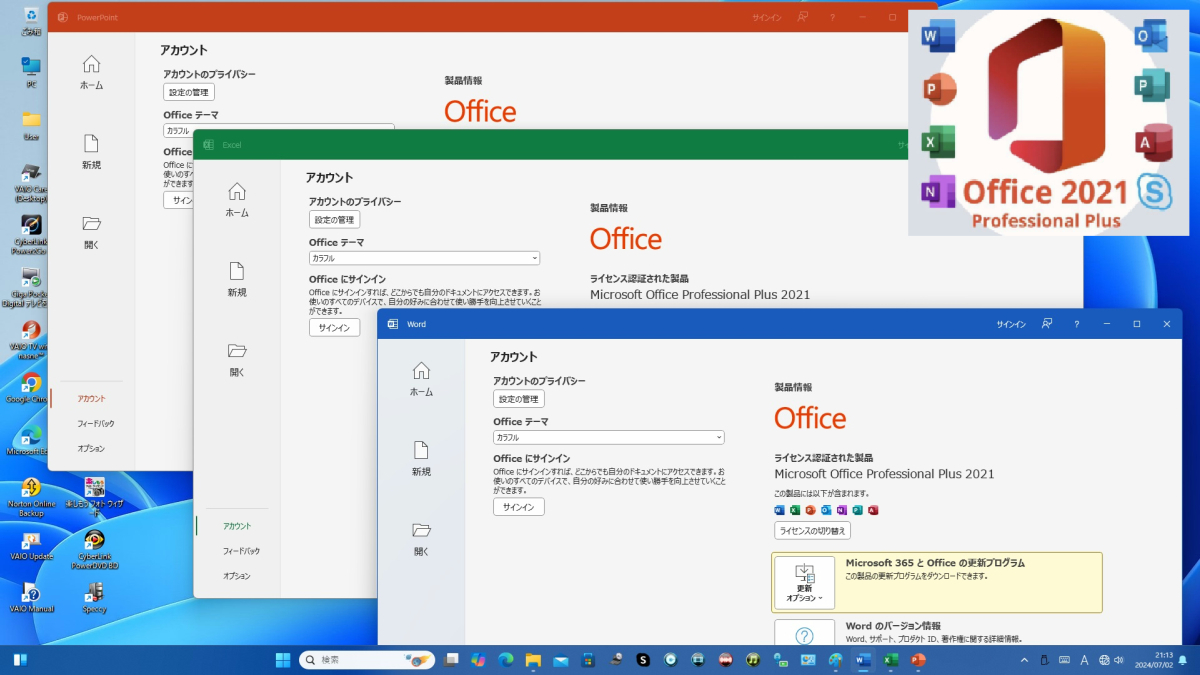Go to Home in the Excel sidebar

click(x=237, y=199)
